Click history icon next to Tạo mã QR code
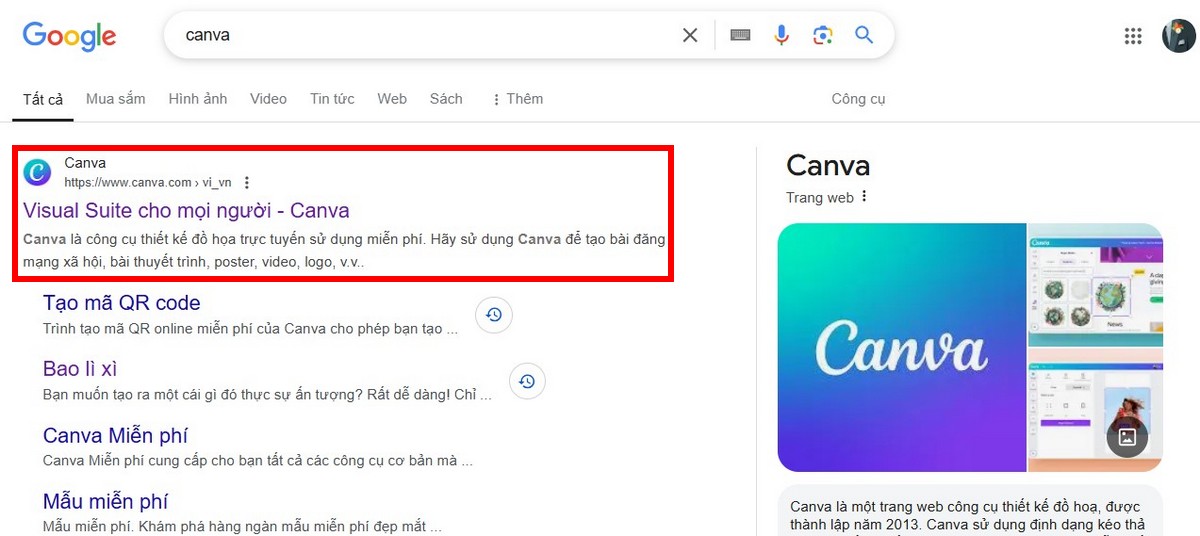The height and width of the screenshot is (536, 1200). point(494,315)
